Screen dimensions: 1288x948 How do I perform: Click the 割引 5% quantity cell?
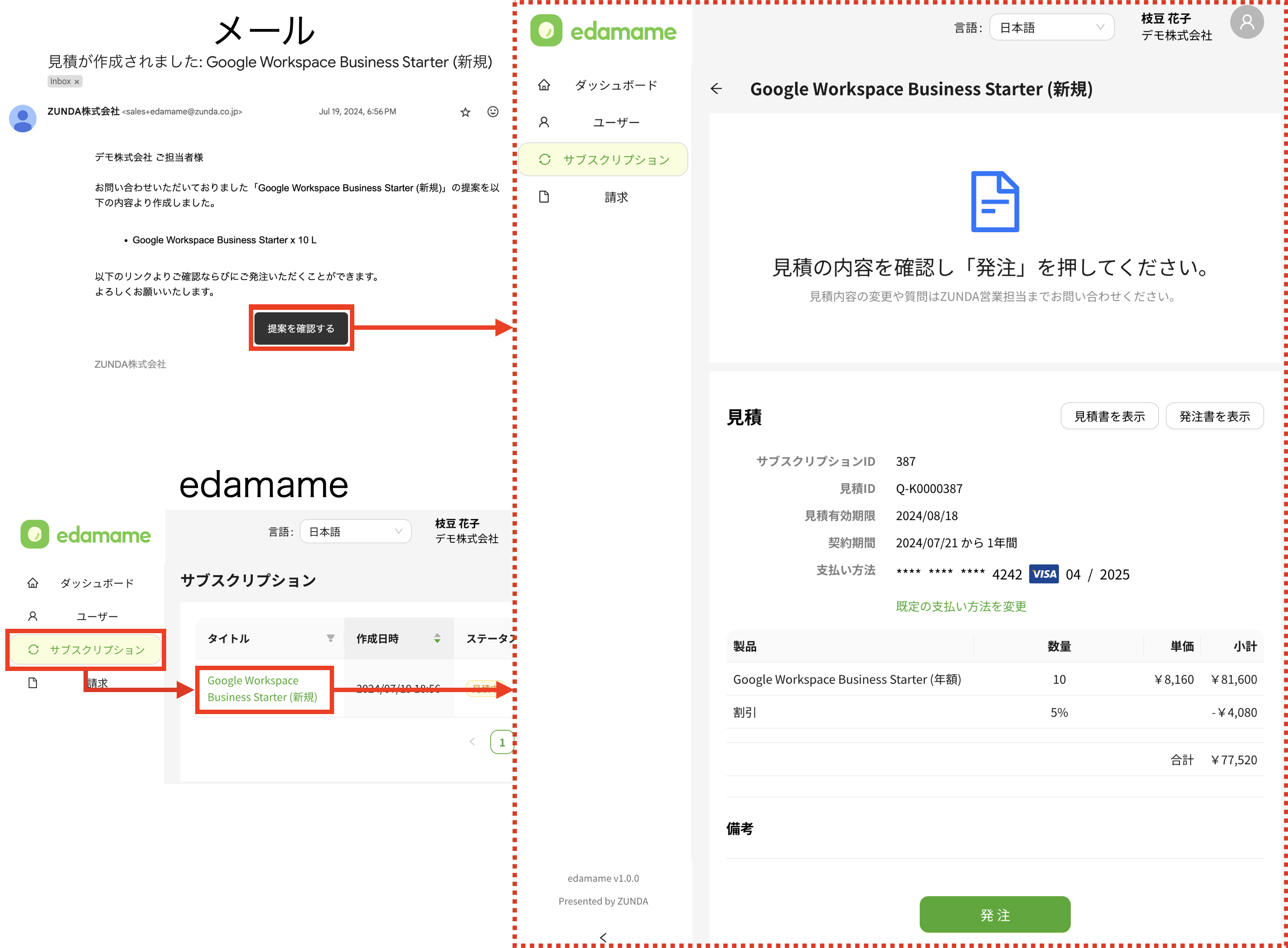click(x=1059, y=712)
